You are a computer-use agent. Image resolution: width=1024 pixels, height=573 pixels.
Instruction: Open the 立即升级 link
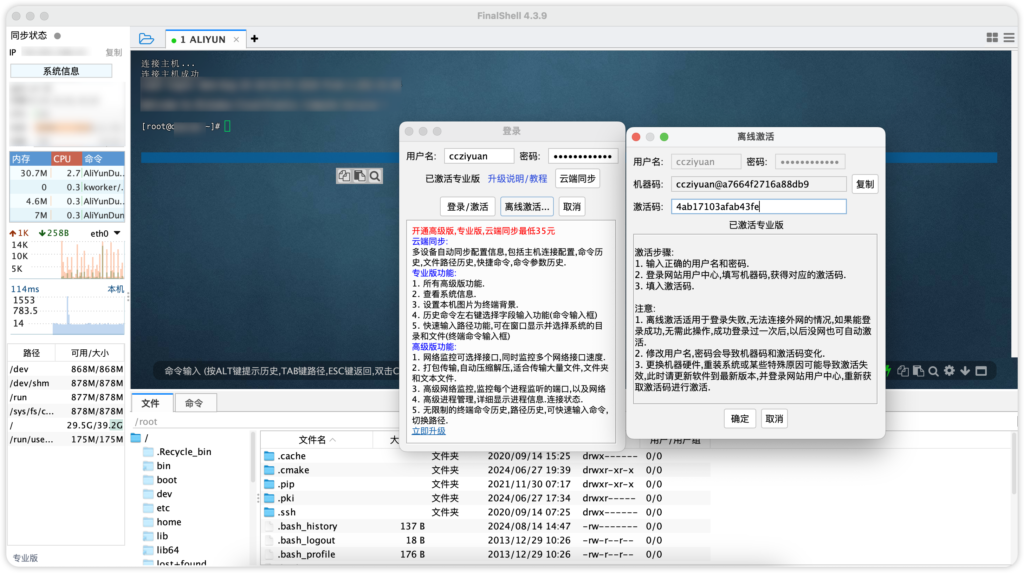pos(428,431)
